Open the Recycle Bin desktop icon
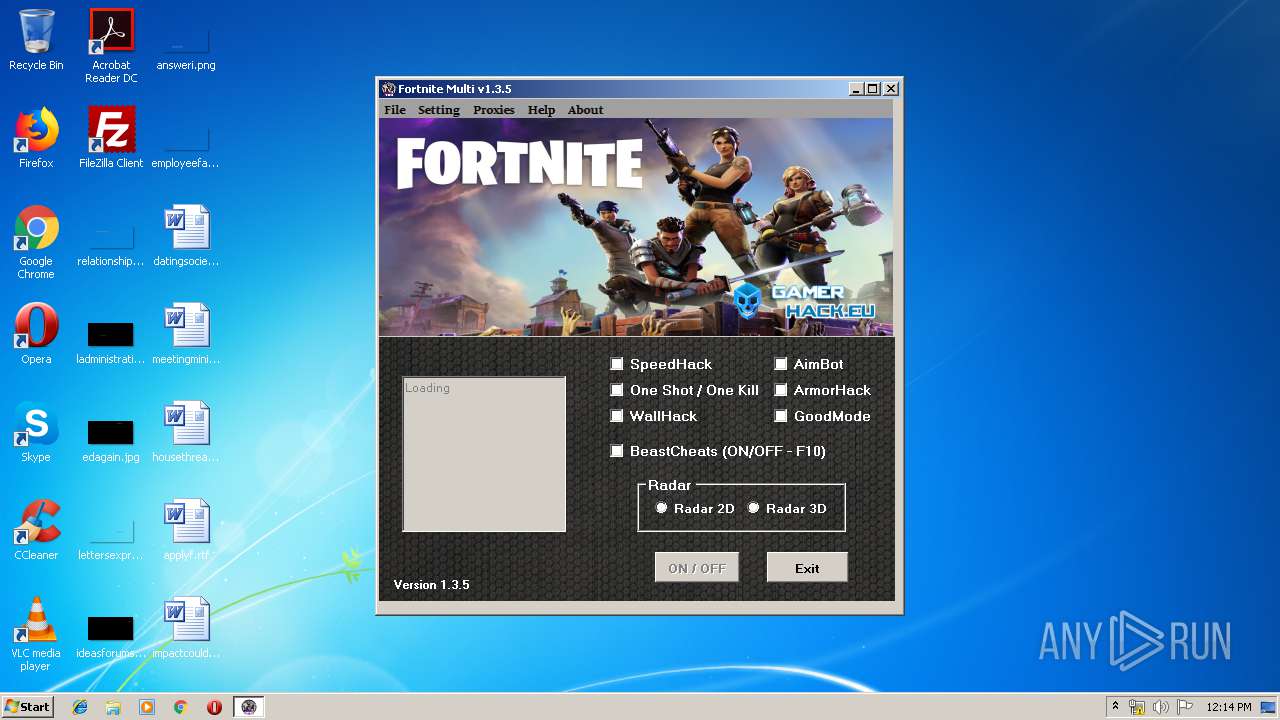The height and width of the screenshot is (720, 1280). (36, 41)
